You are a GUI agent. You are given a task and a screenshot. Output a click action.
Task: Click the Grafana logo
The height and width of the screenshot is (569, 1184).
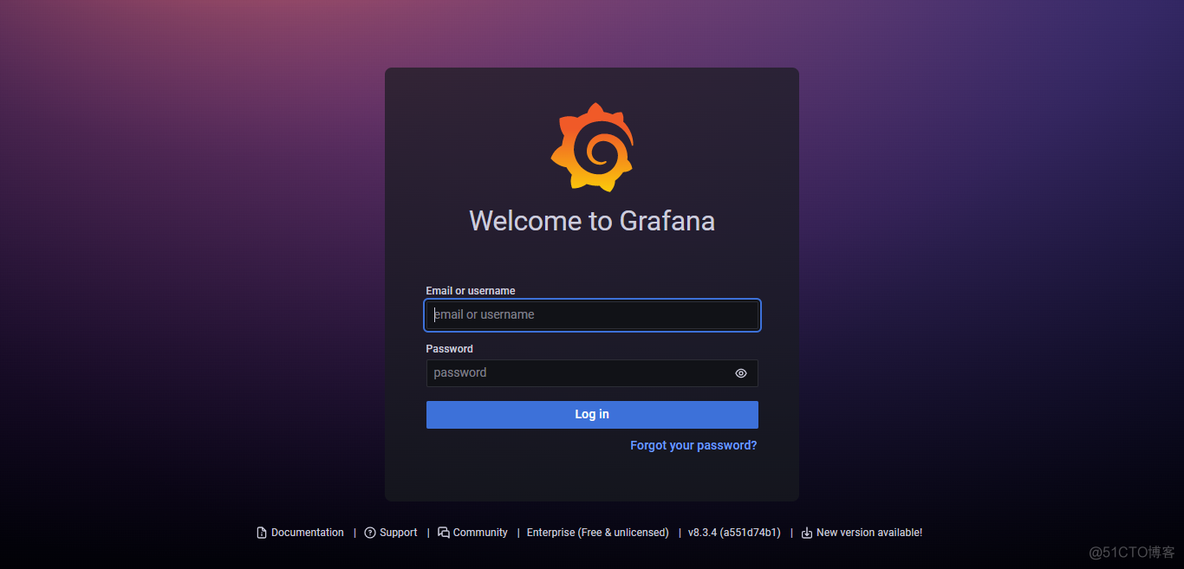click(592, 146)
